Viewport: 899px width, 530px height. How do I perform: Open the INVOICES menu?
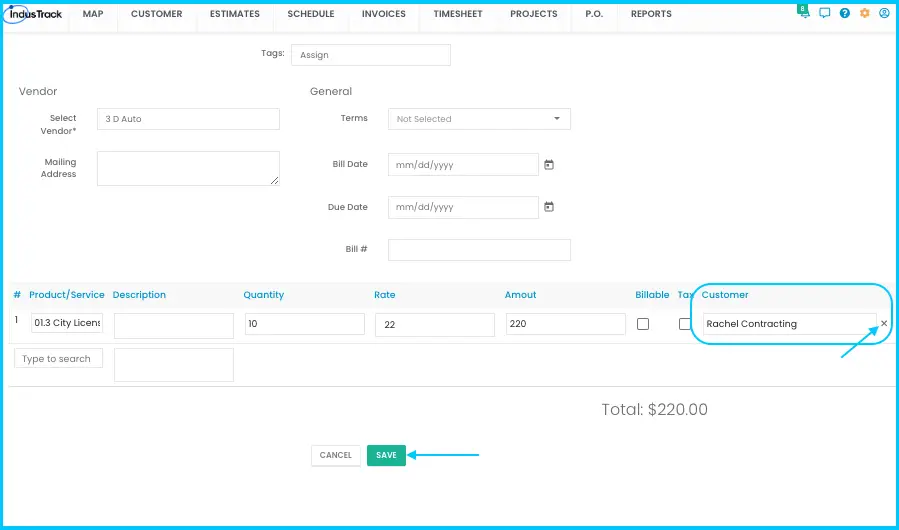[x=384, y=14]
